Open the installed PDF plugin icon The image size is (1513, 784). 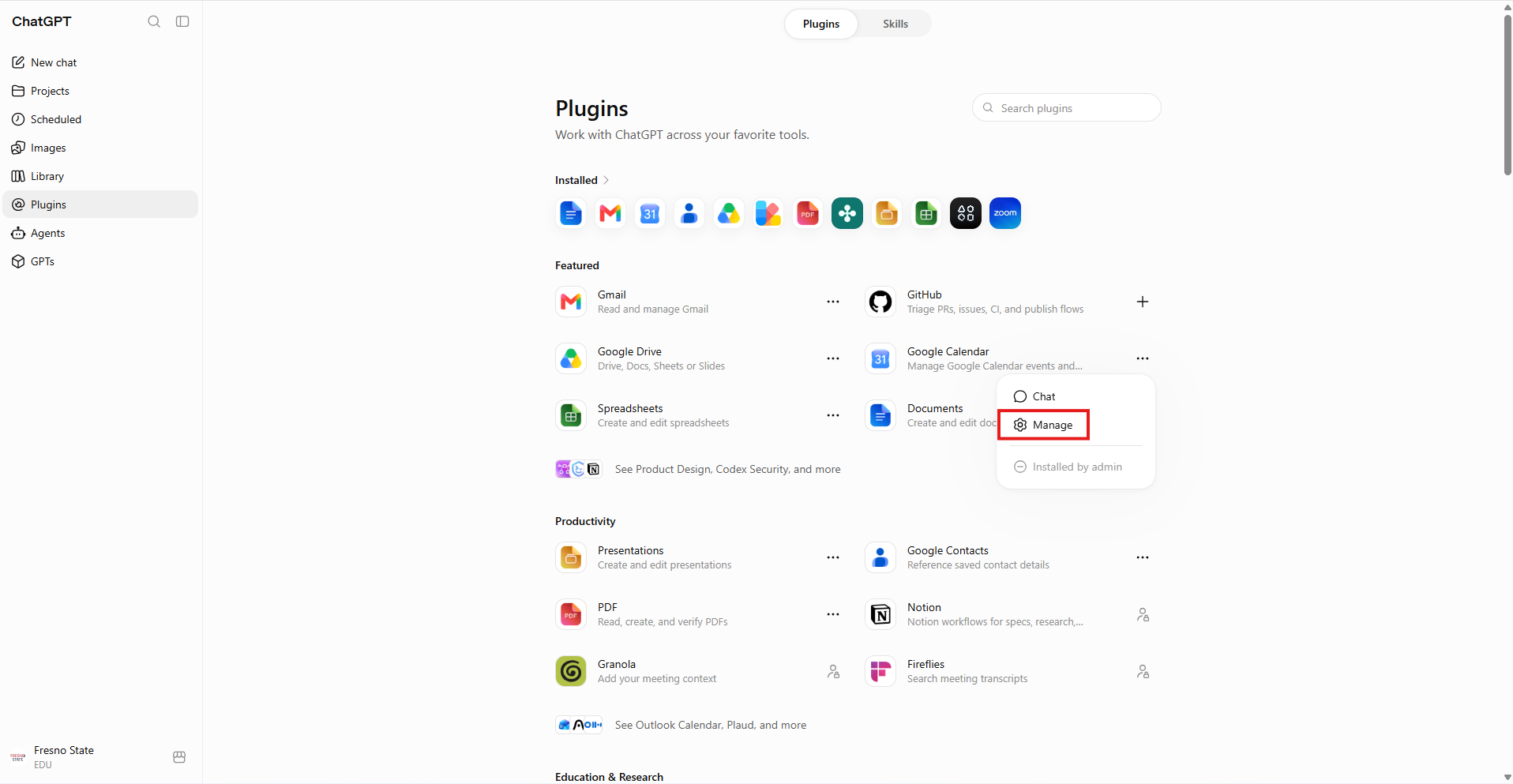coord(808,213)
